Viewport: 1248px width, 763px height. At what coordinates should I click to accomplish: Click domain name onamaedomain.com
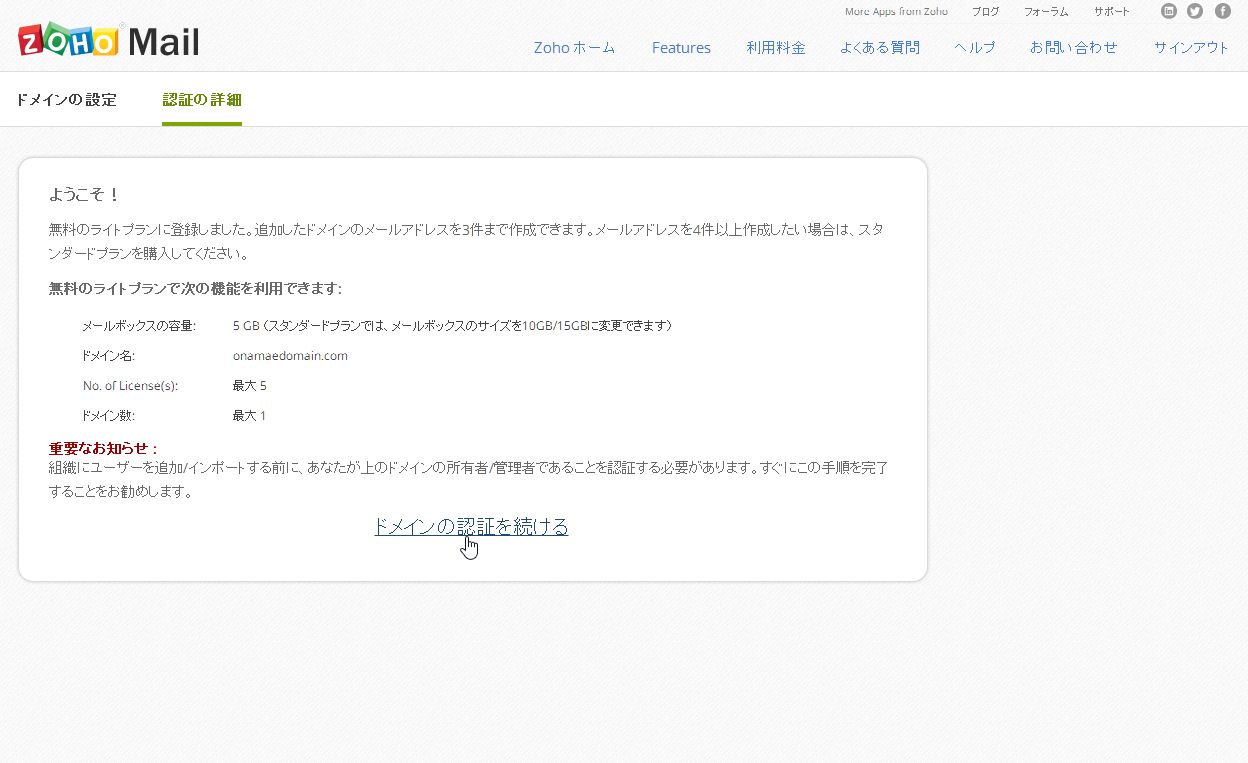coord(290,356)
